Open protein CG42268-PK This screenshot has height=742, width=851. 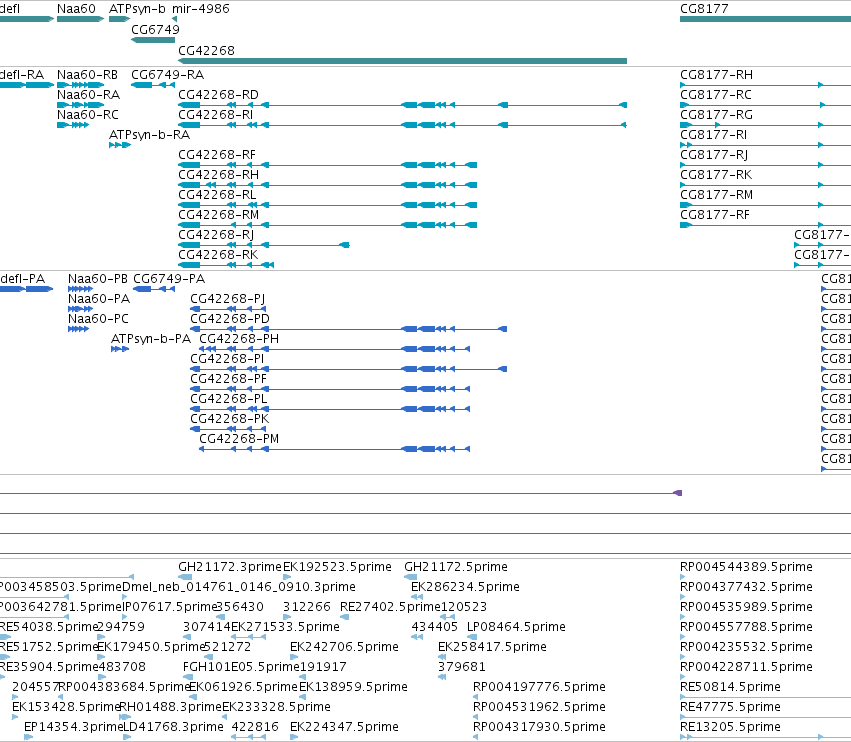click(230, 419)
